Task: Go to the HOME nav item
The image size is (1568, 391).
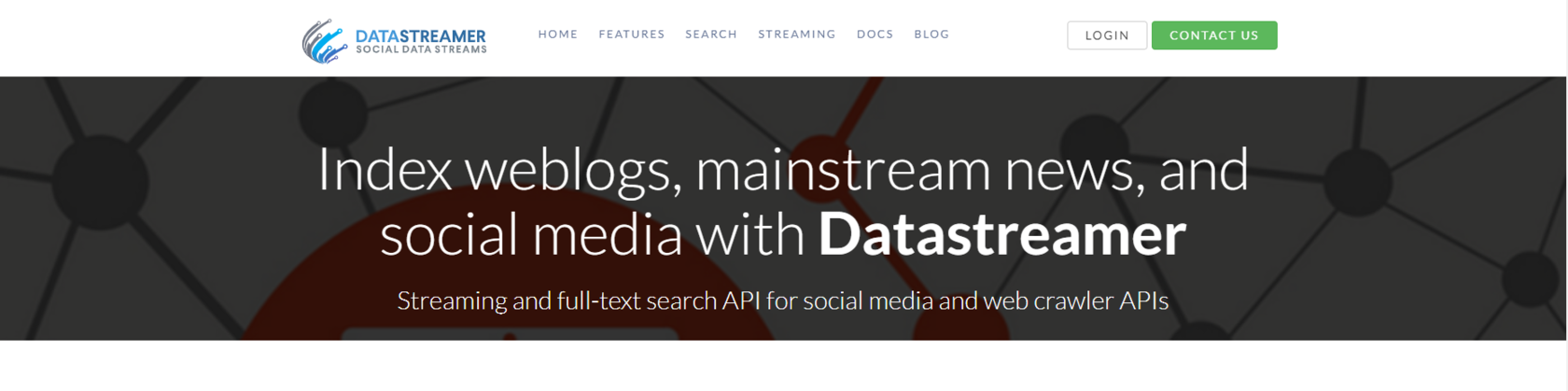Action: point(557,35)
